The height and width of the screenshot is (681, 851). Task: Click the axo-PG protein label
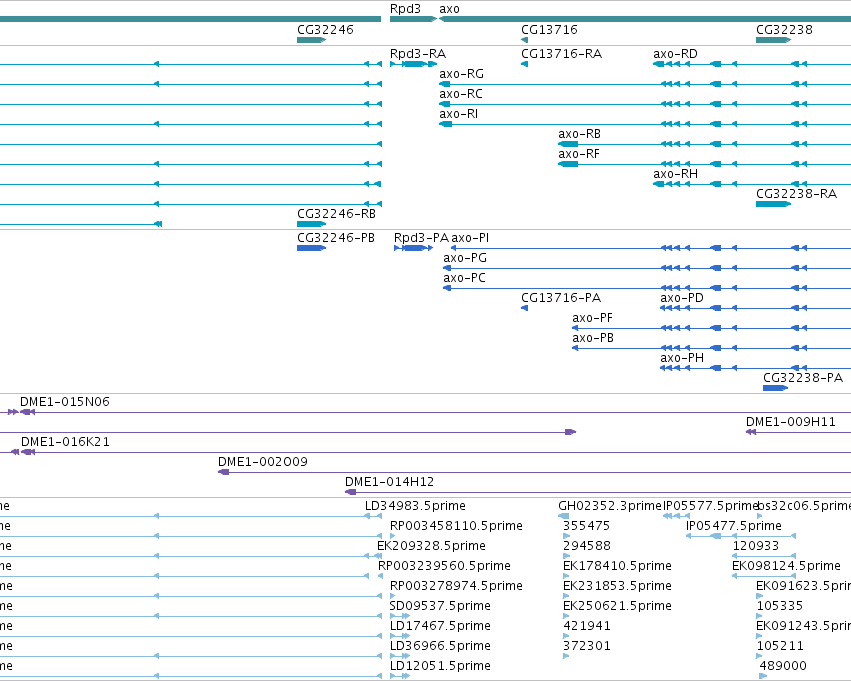pyautogui.click(x=465, y=258)
